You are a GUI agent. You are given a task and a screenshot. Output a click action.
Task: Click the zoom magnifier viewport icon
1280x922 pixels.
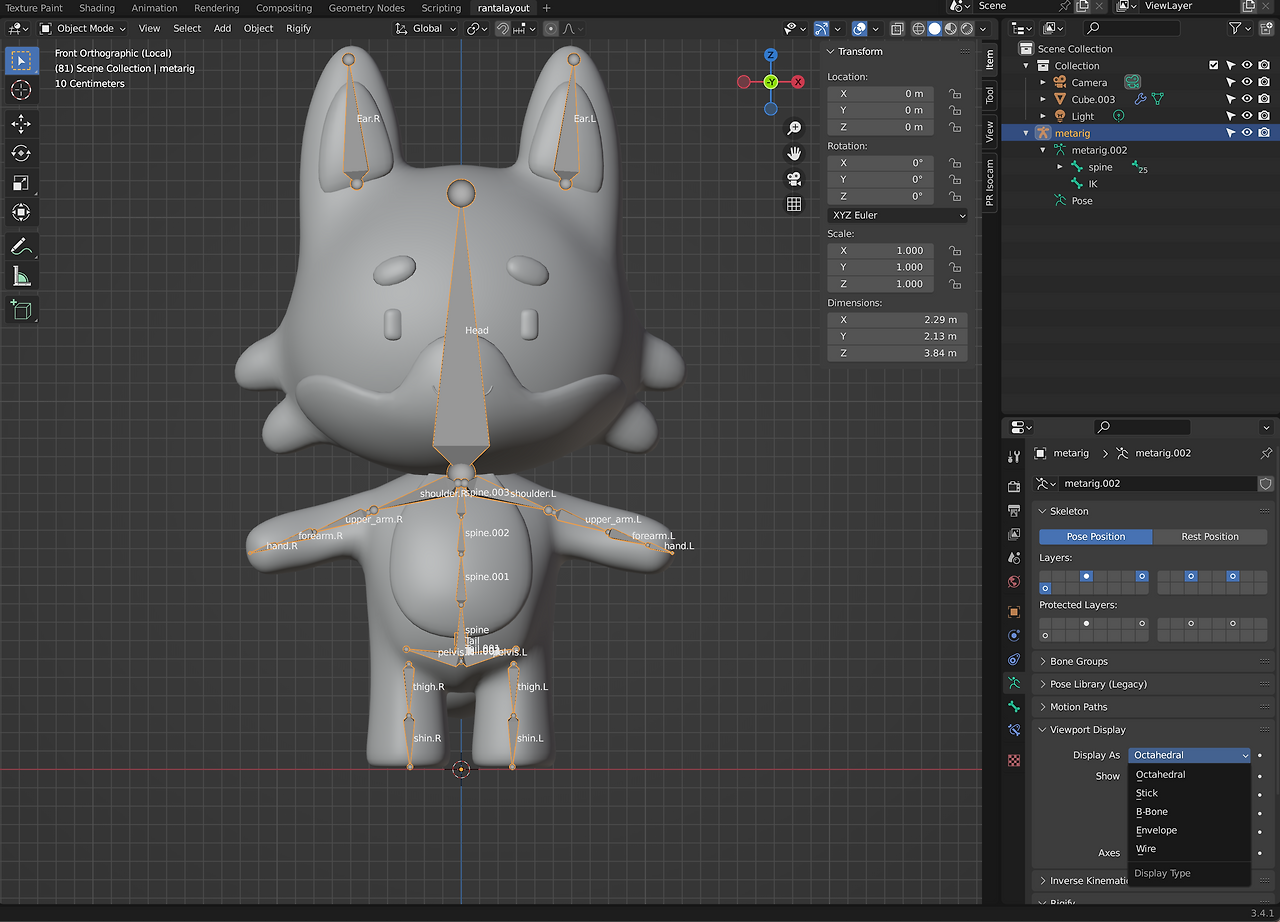[794, 128]
